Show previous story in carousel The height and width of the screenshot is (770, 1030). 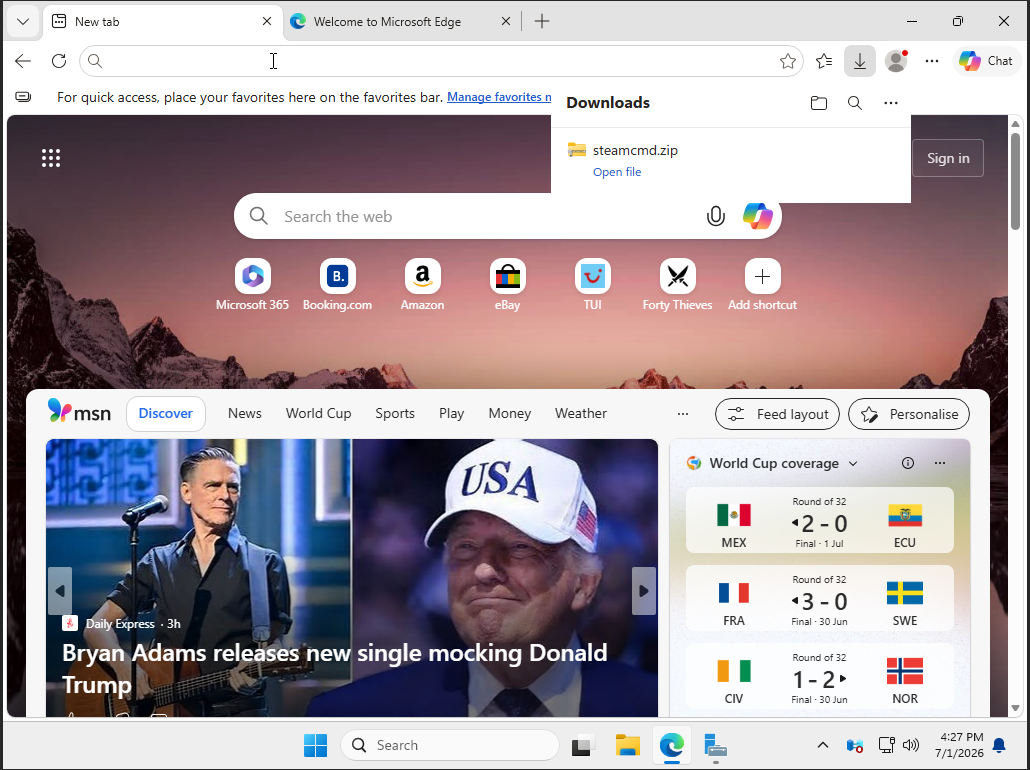click(x=60, y=591)
